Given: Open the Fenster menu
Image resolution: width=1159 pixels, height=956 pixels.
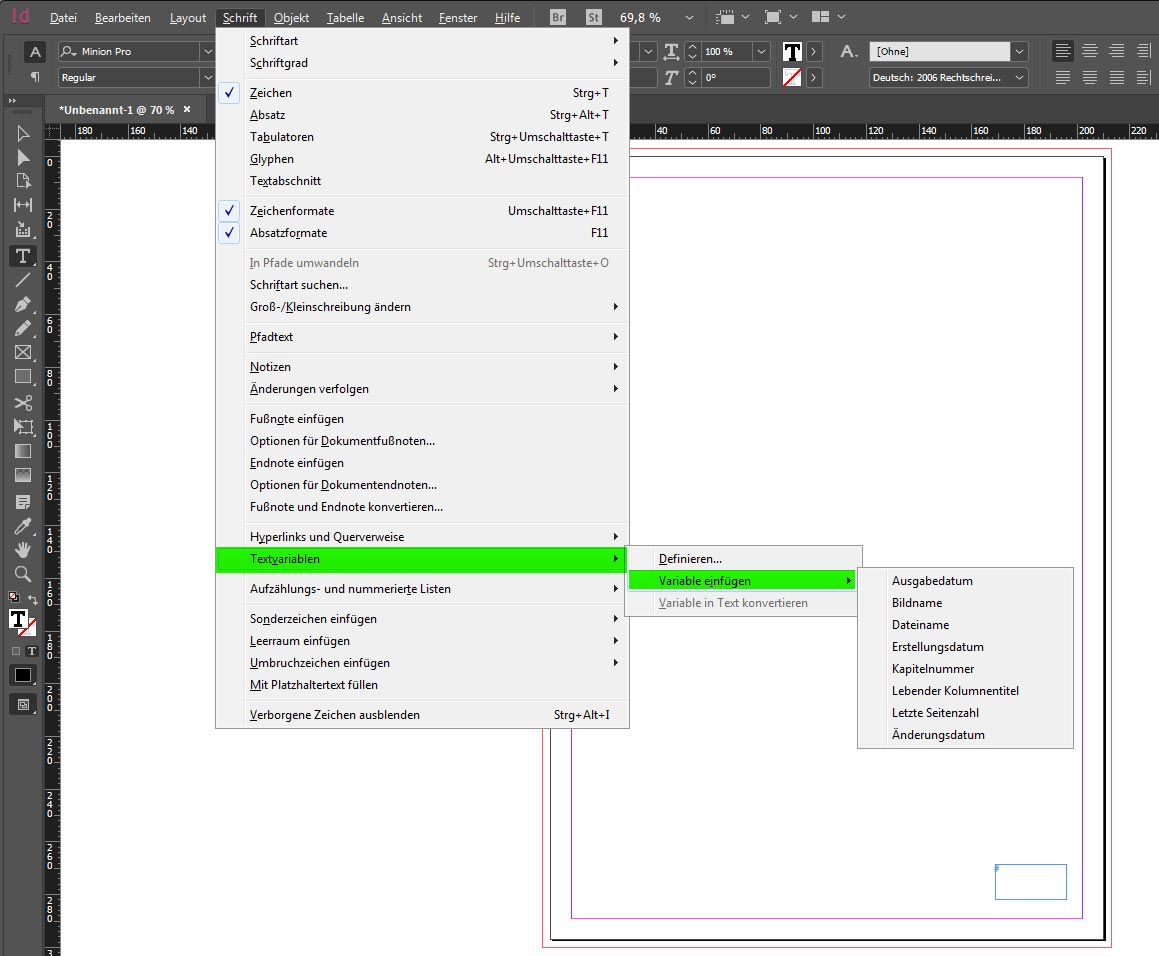Looking at the screenshot, I should [x=458, y=18].
